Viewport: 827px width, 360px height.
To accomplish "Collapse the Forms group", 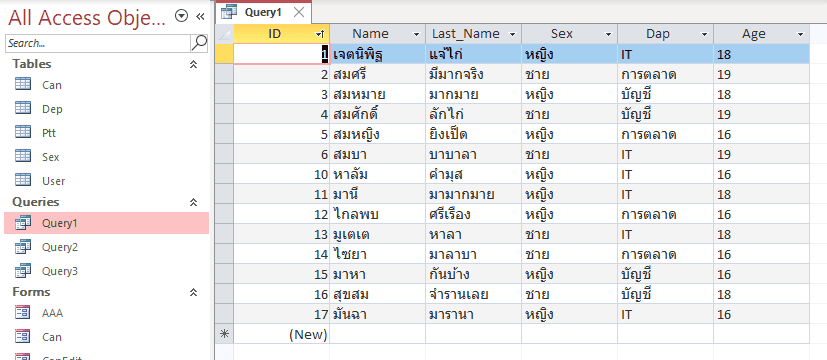I will [x=194, y=293].
